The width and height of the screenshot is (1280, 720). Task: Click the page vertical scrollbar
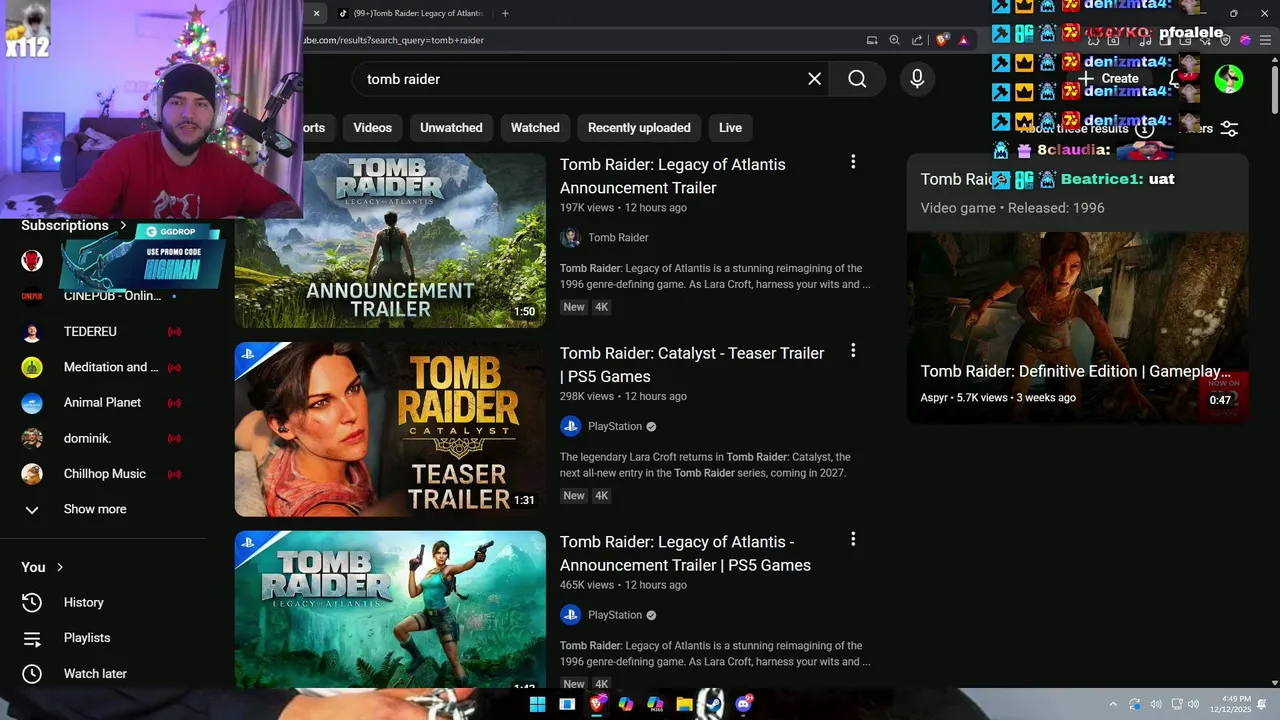[x=1274, y=88]
